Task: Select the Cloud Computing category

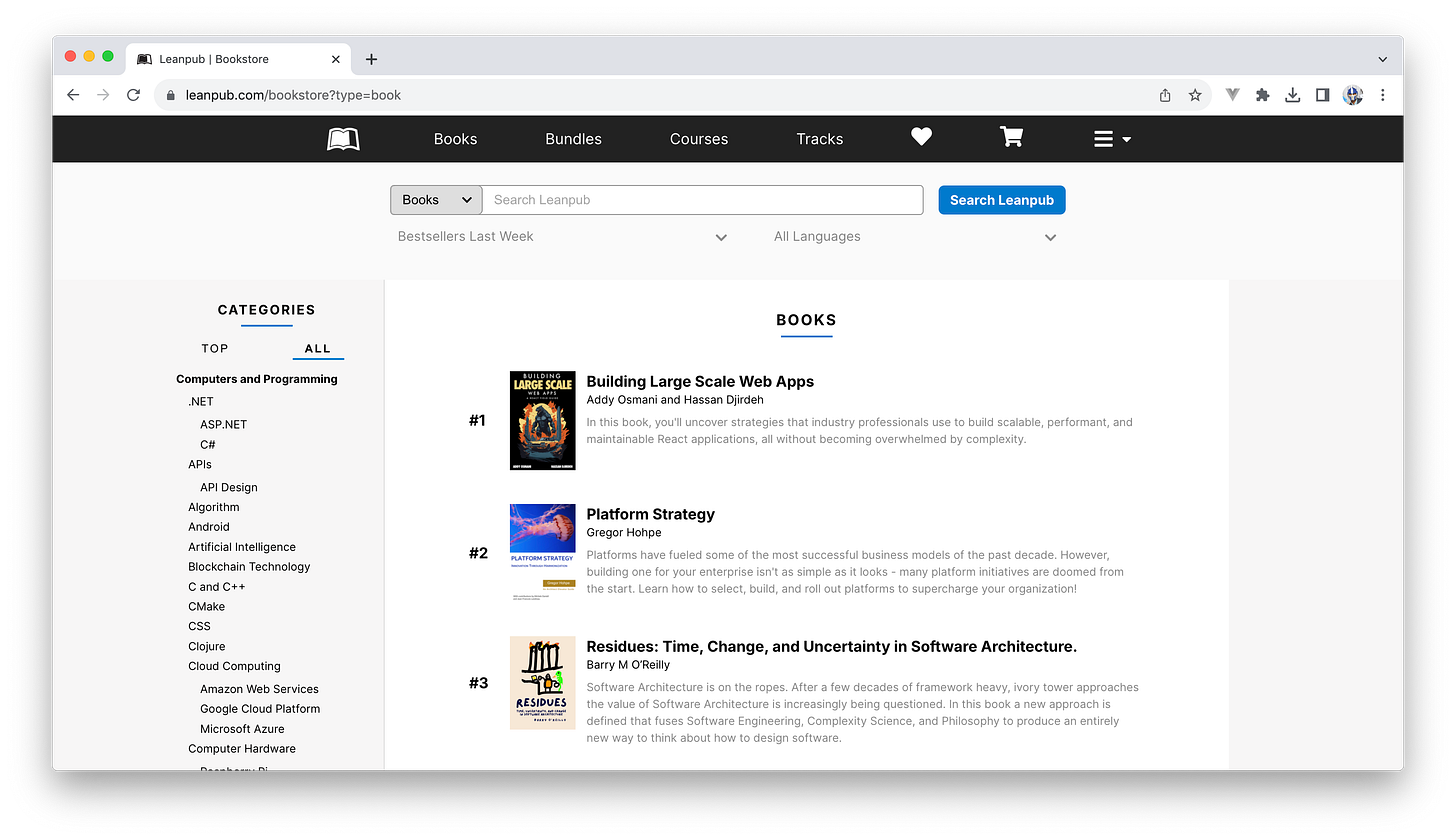Action: [234, 666]
